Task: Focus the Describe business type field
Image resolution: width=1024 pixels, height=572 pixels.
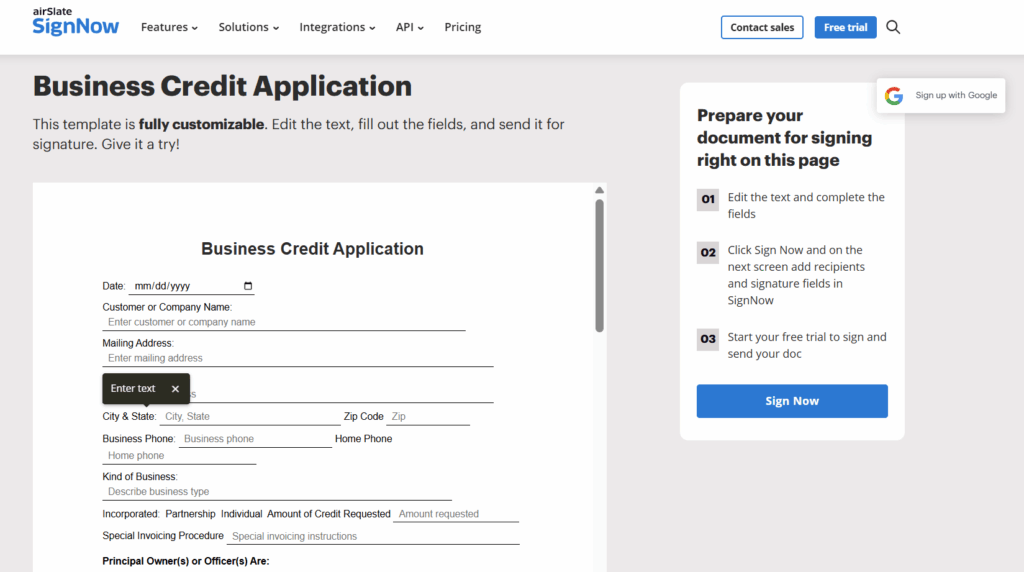Action: point(277,492)
